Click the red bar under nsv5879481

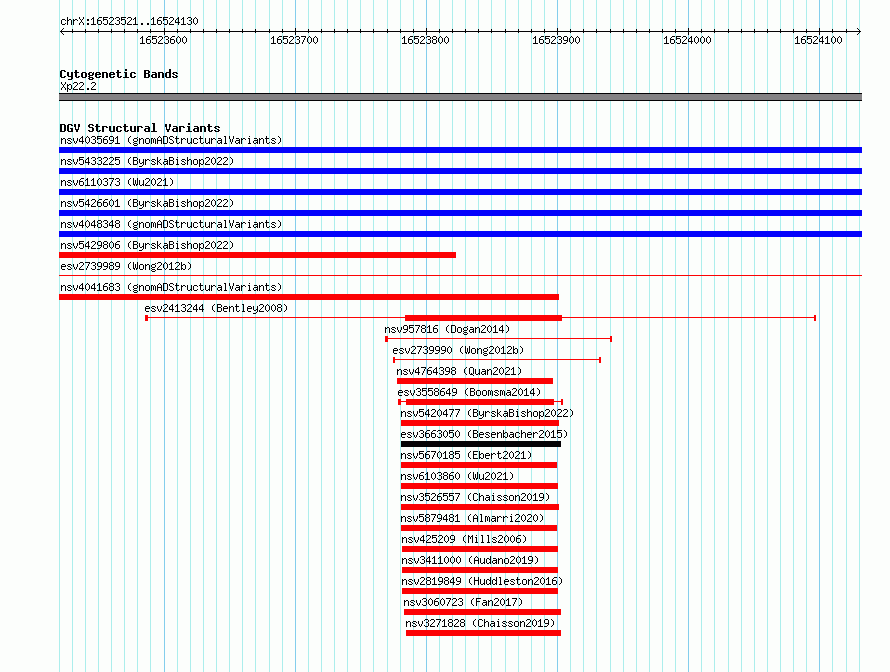478,528
